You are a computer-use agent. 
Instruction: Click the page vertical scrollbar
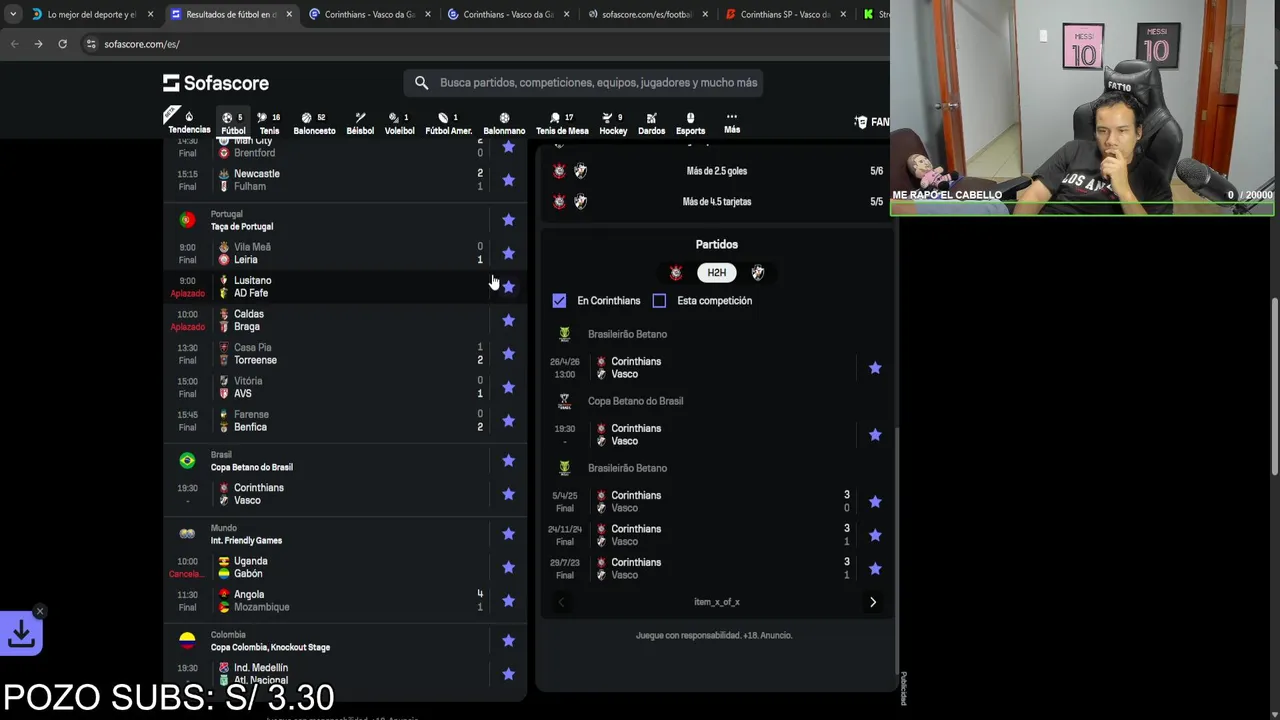[1274, 385]
